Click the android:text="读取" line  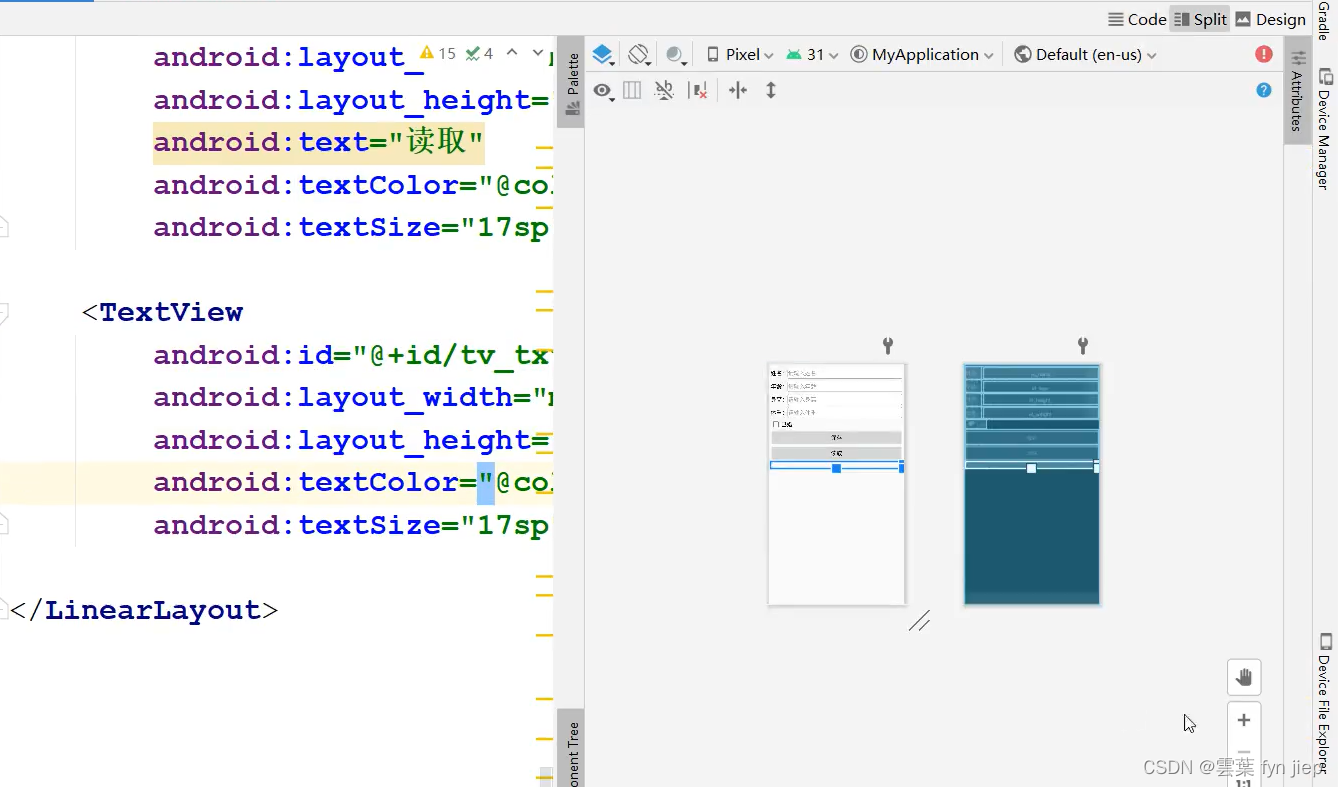(318, 142)
